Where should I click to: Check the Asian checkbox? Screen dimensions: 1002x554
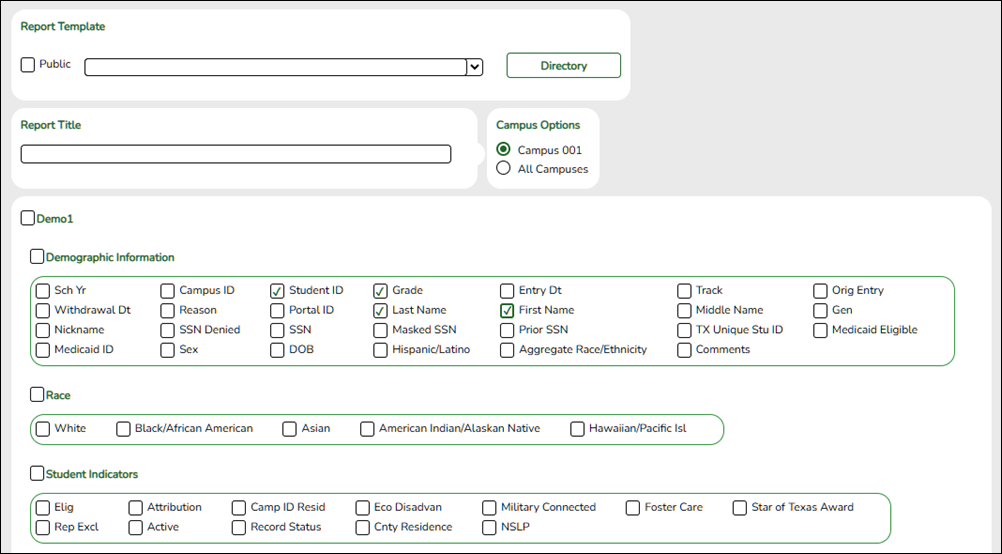tap(289, 429)
